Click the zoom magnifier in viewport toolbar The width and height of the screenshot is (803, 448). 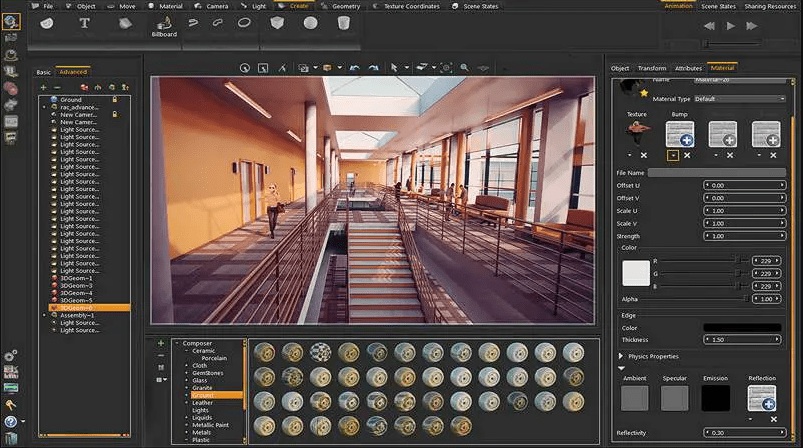click(x=464, y=67)
